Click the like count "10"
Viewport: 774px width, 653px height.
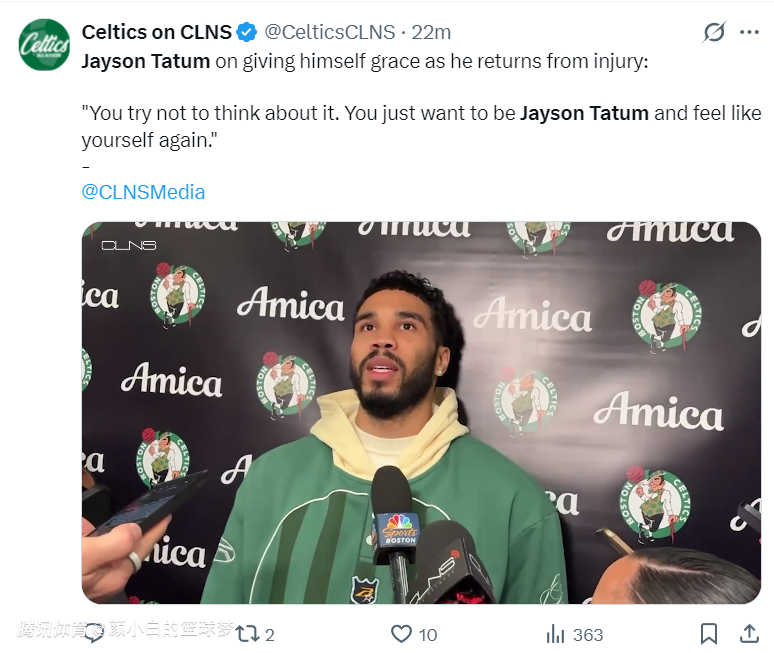(x=428, y=635)
